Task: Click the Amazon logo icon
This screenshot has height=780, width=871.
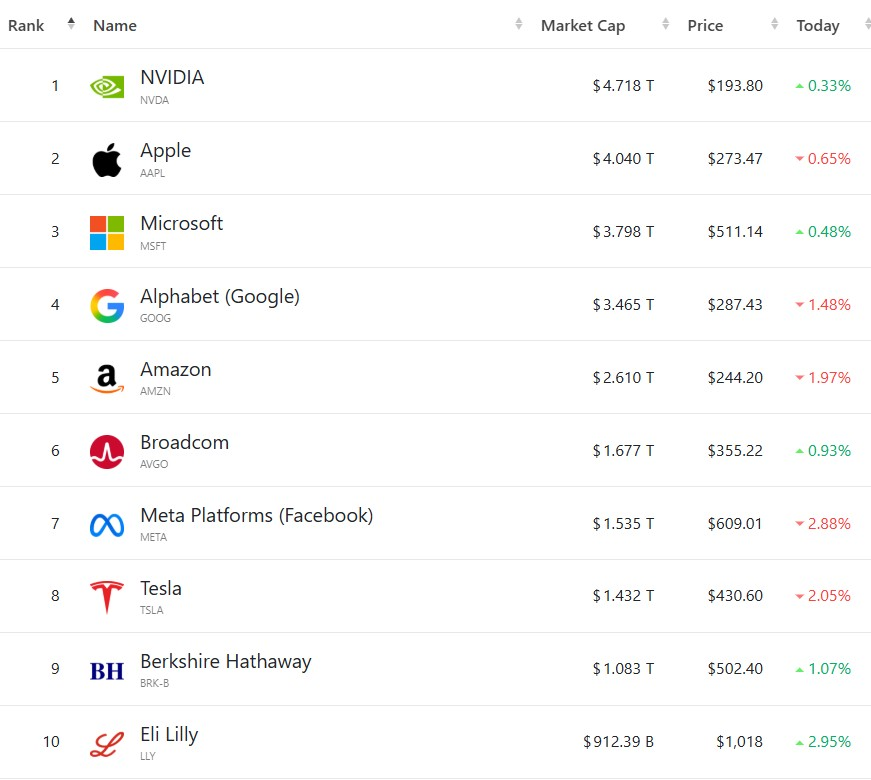Action: (107, 378)
